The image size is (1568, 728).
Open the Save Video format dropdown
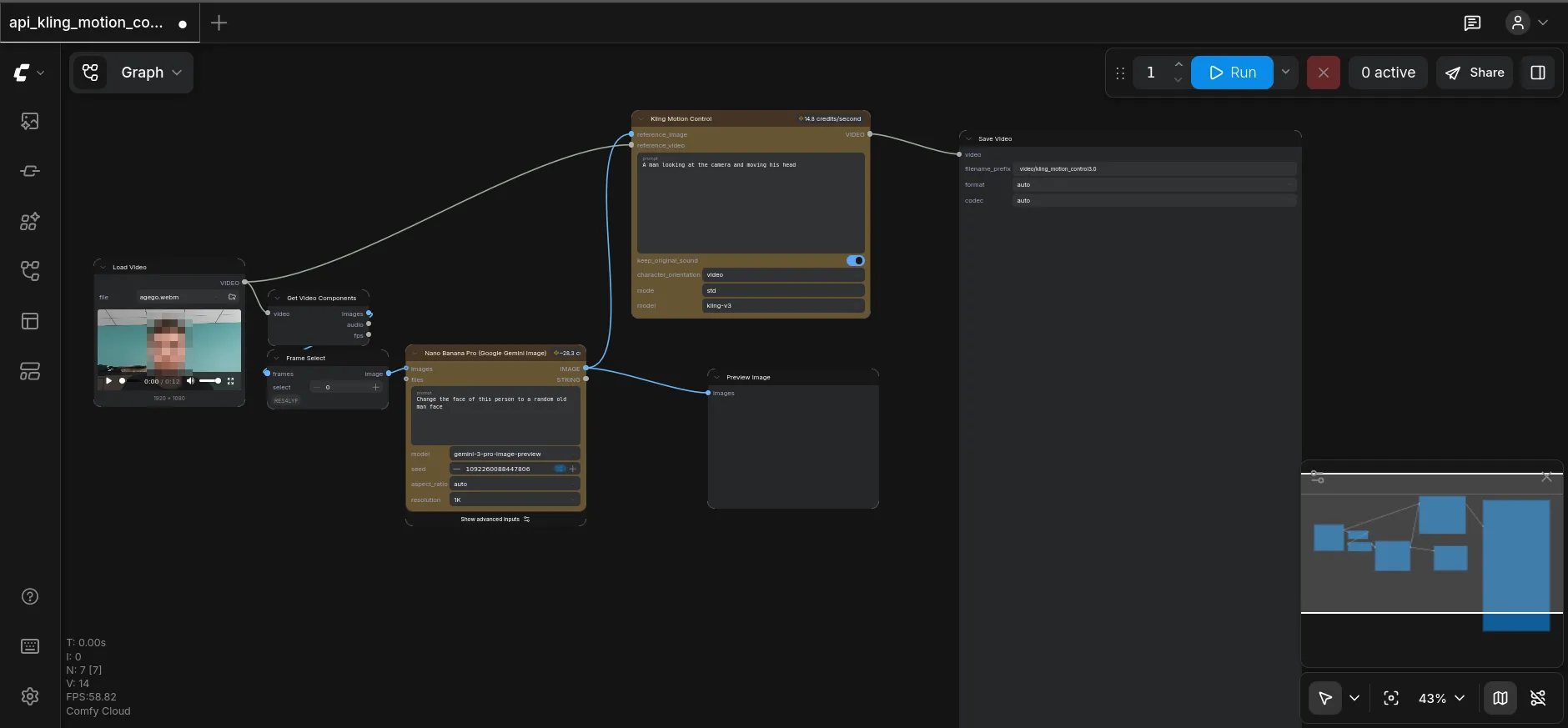(1155, 184)
